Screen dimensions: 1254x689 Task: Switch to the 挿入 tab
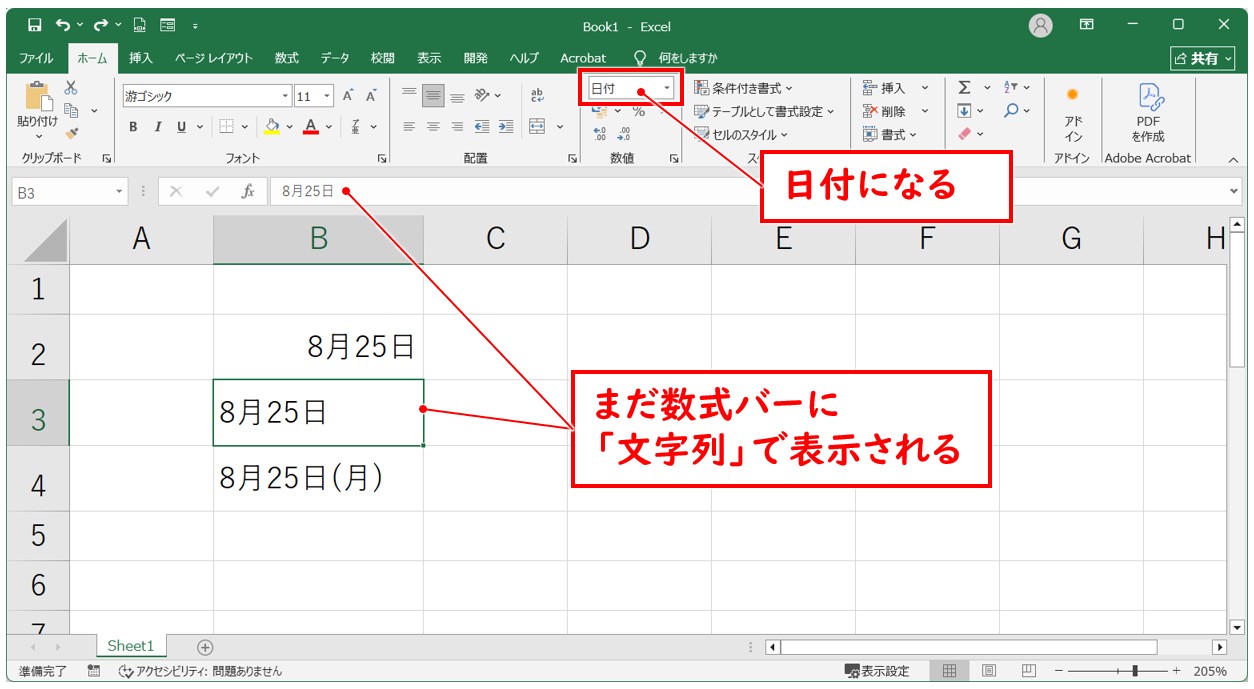pyautogui.click(x=141, y=58)
